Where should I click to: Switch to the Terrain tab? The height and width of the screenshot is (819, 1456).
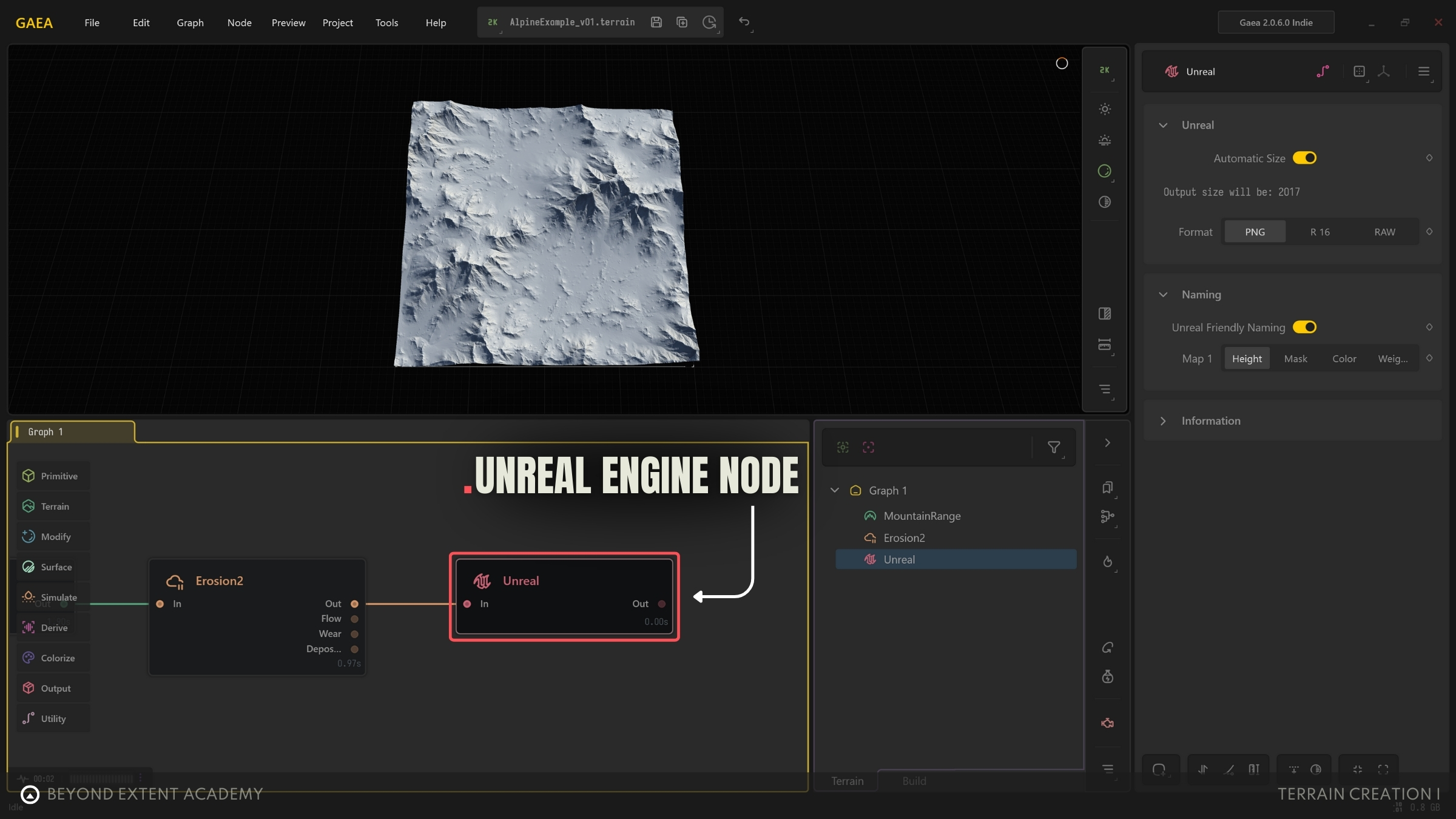coord(847,781)
